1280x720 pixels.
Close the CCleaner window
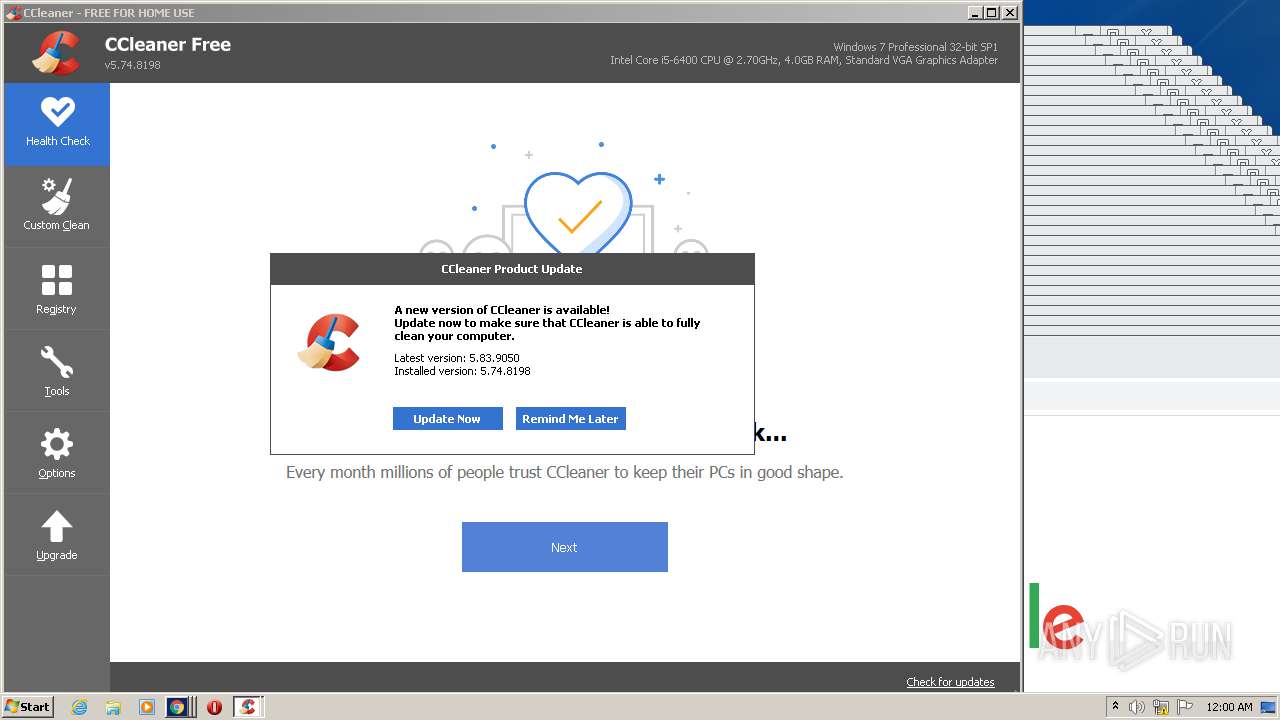pos(1010,13)
